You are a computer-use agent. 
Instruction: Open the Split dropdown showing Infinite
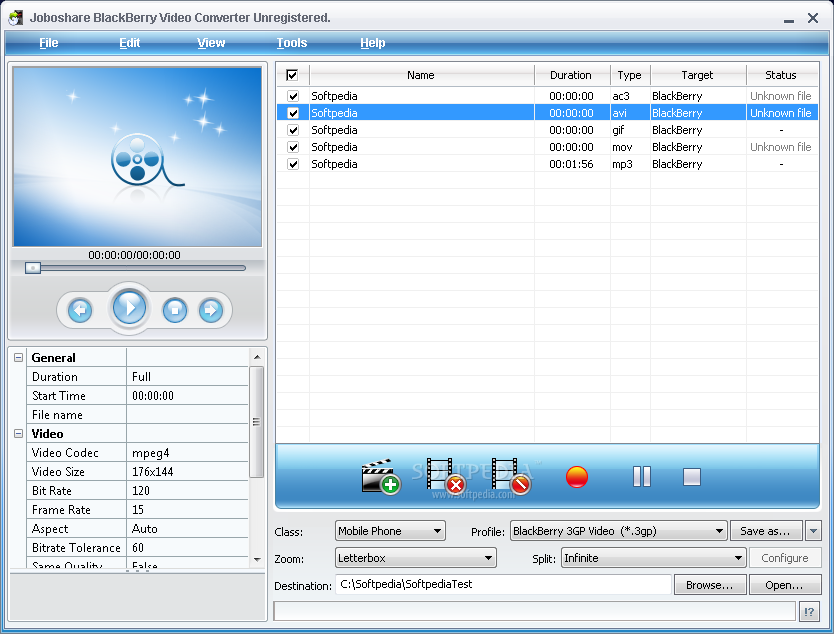point(653,558)
